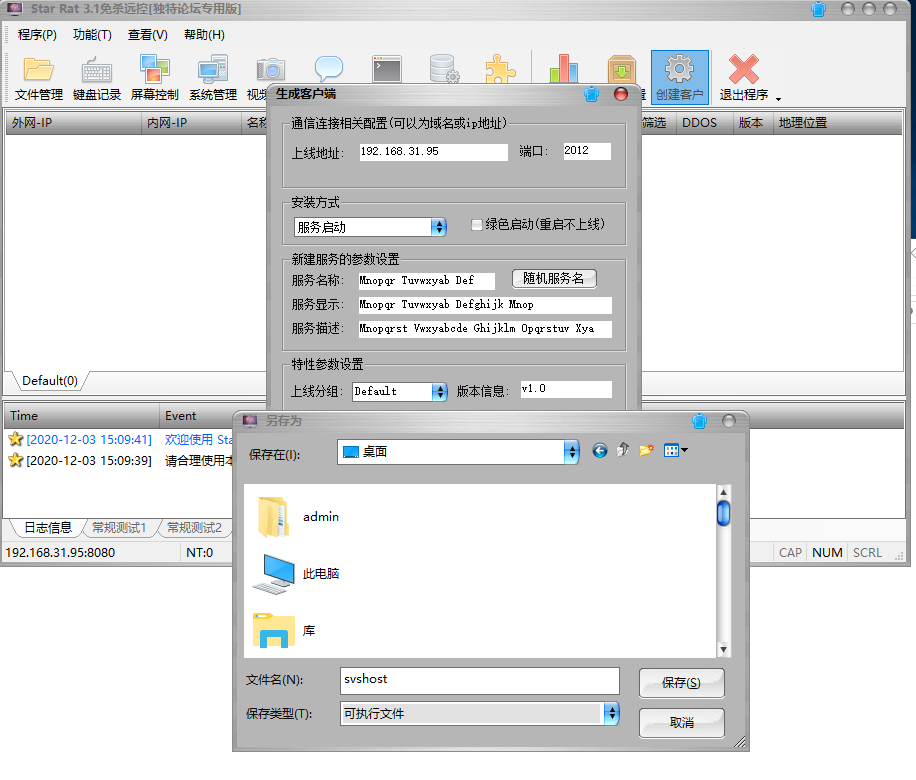The width and height of the screenshot is (916, 780).
Task: Open toolbar overflow arrow next to 退出程序
Action: (778, 99)
